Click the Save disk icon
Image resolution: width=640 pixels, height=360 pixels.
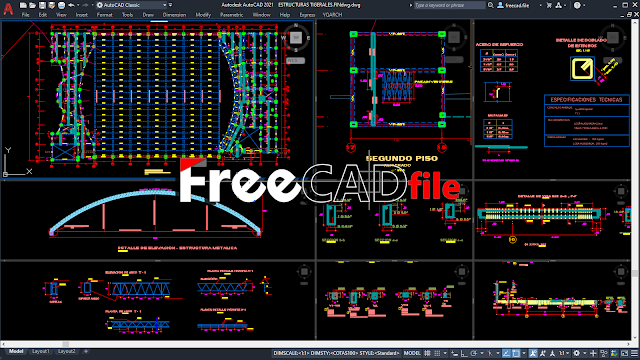42,5
